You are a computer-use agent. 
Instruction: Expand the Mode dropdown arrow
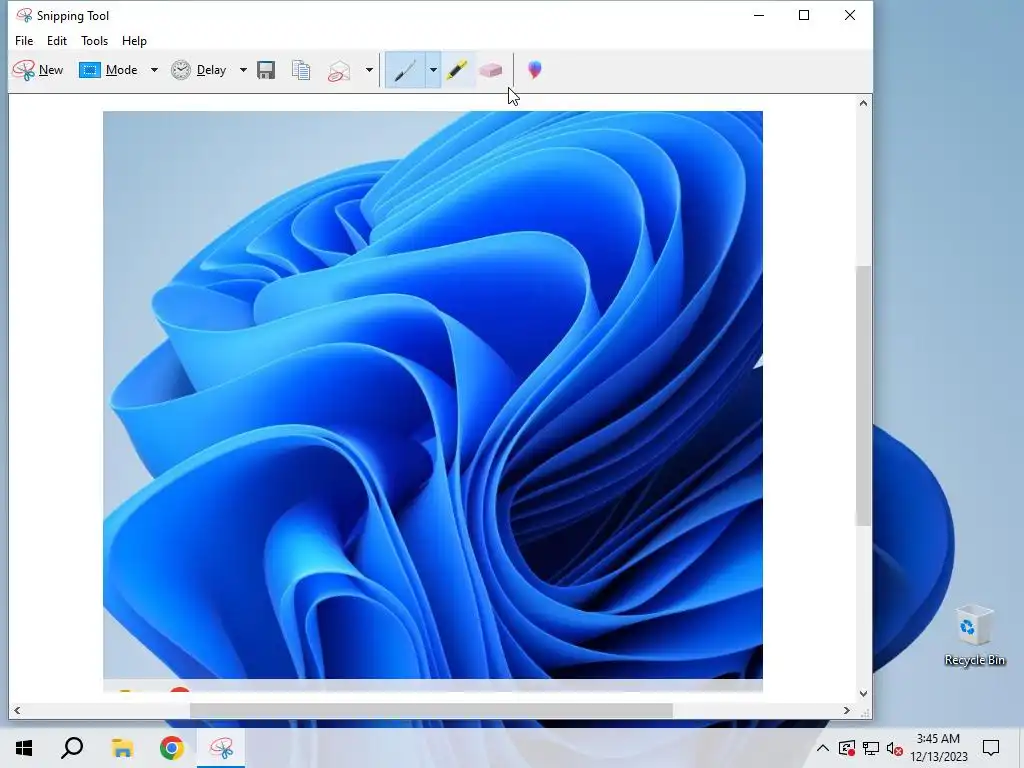pos(154,70)
